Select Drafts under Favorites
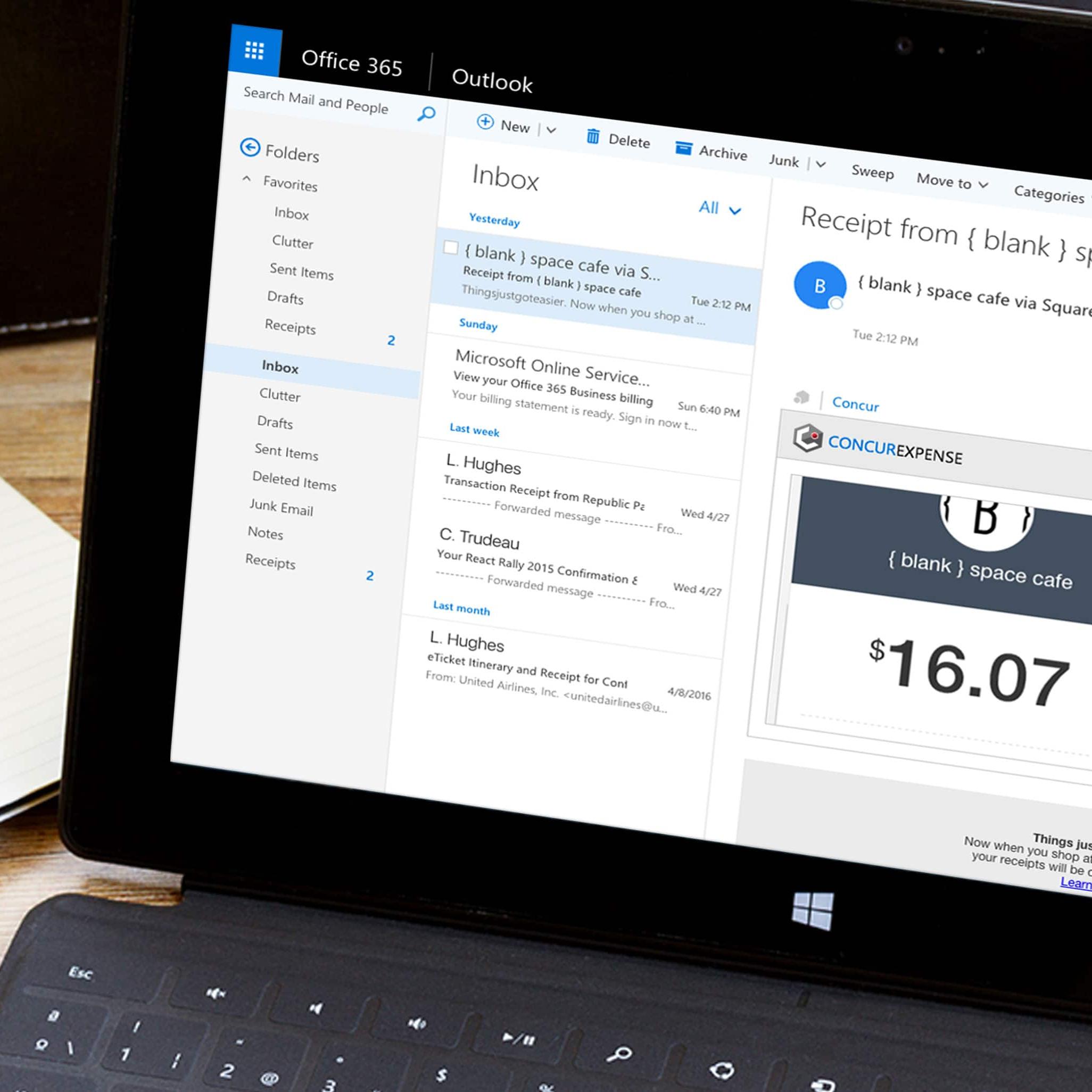1092x1092 pixels. (x=285, y=298)
